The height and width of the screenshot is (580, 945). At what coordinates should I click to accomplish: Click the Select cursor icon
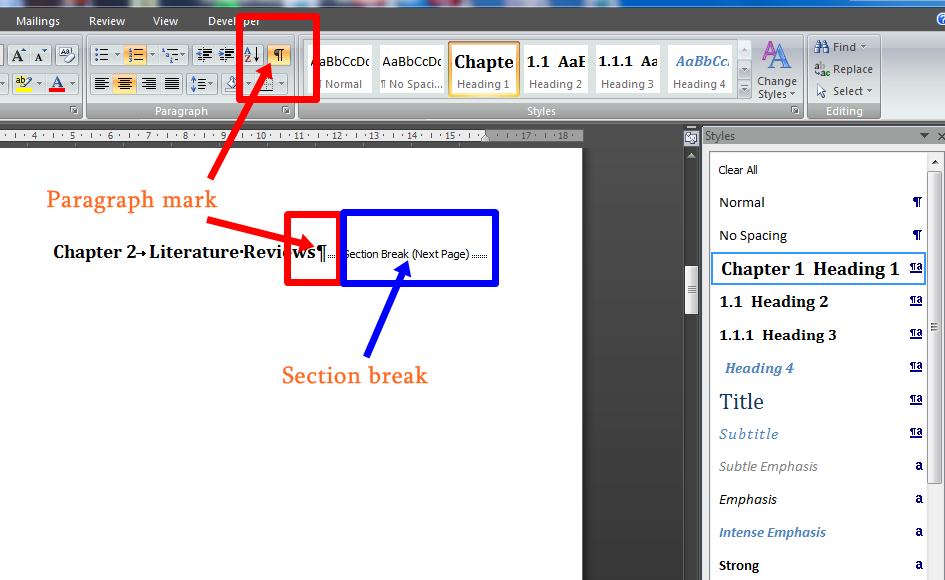[821, 91]
